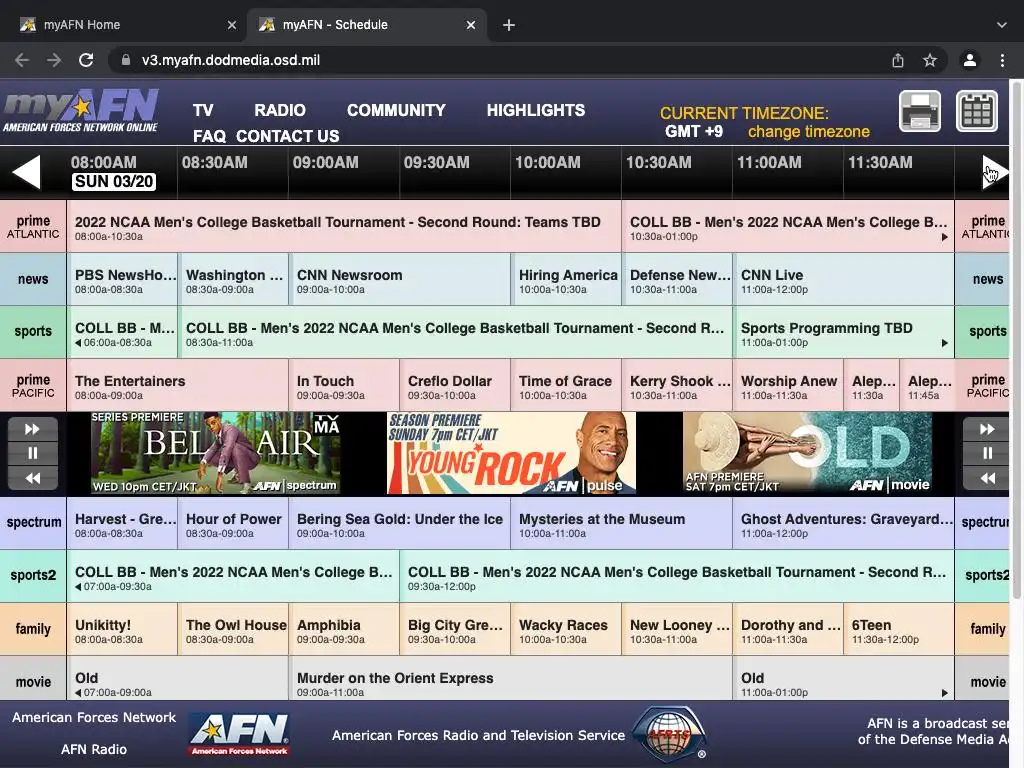
Task: View site security lock info
Action: coord(125,60)
